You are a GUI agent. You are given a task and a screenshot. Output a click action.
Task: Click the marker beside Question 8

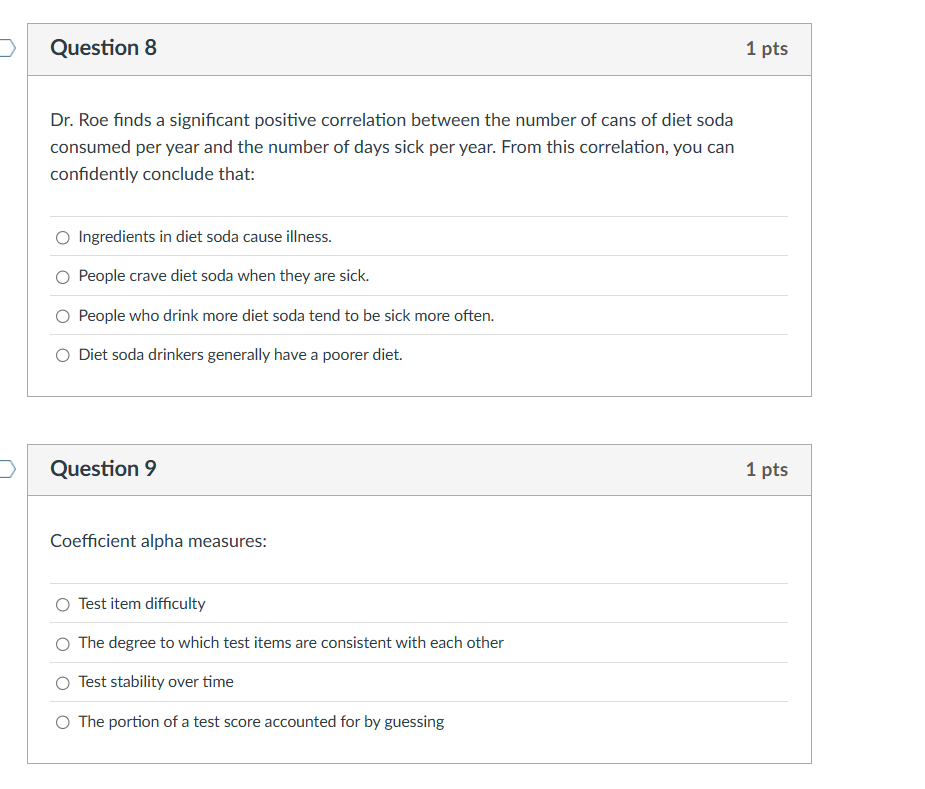click(x=4, y=47)
